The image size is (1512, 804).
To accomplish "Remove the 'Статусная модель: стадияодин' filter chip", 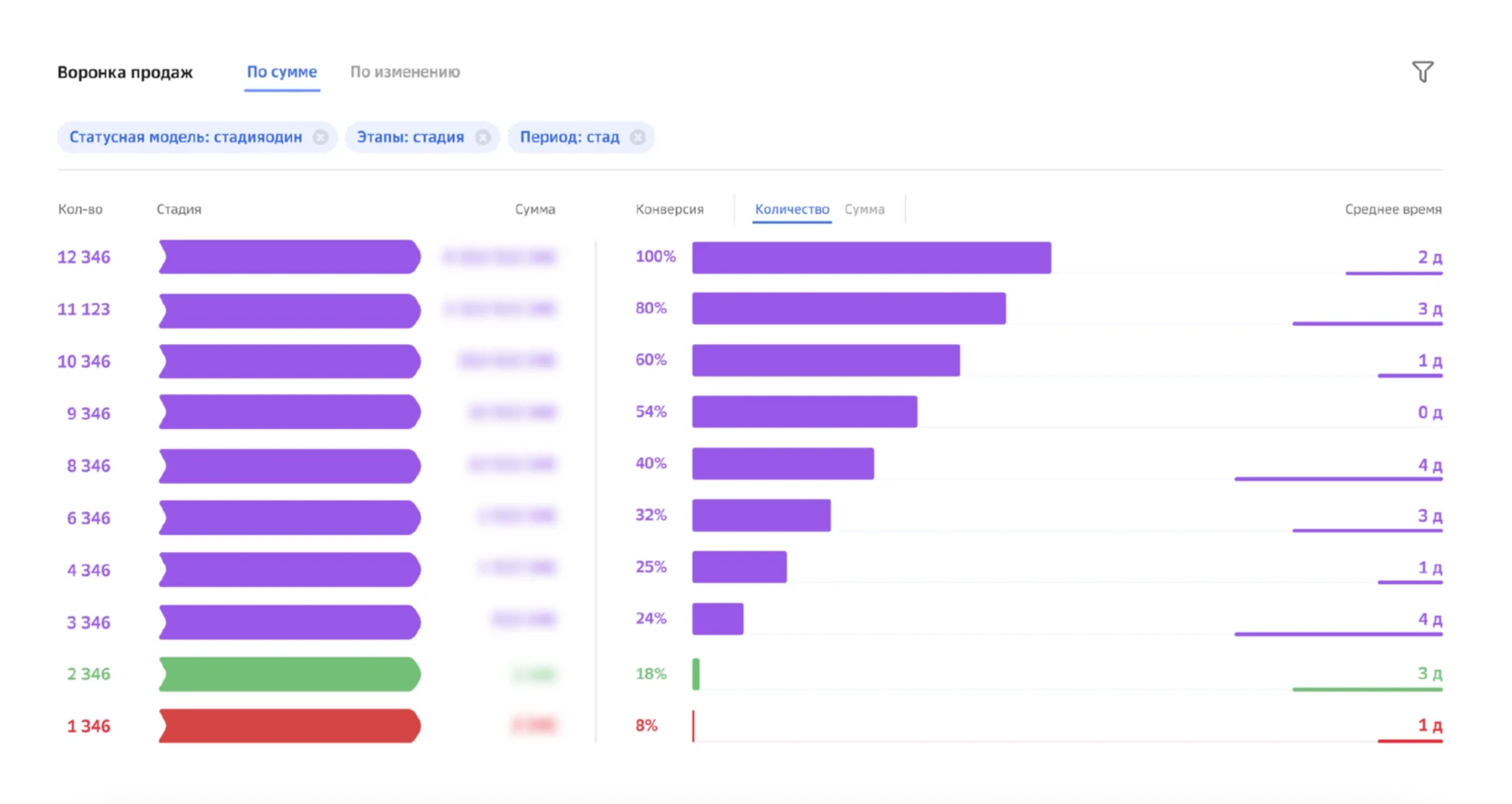I will pos(320,137).
